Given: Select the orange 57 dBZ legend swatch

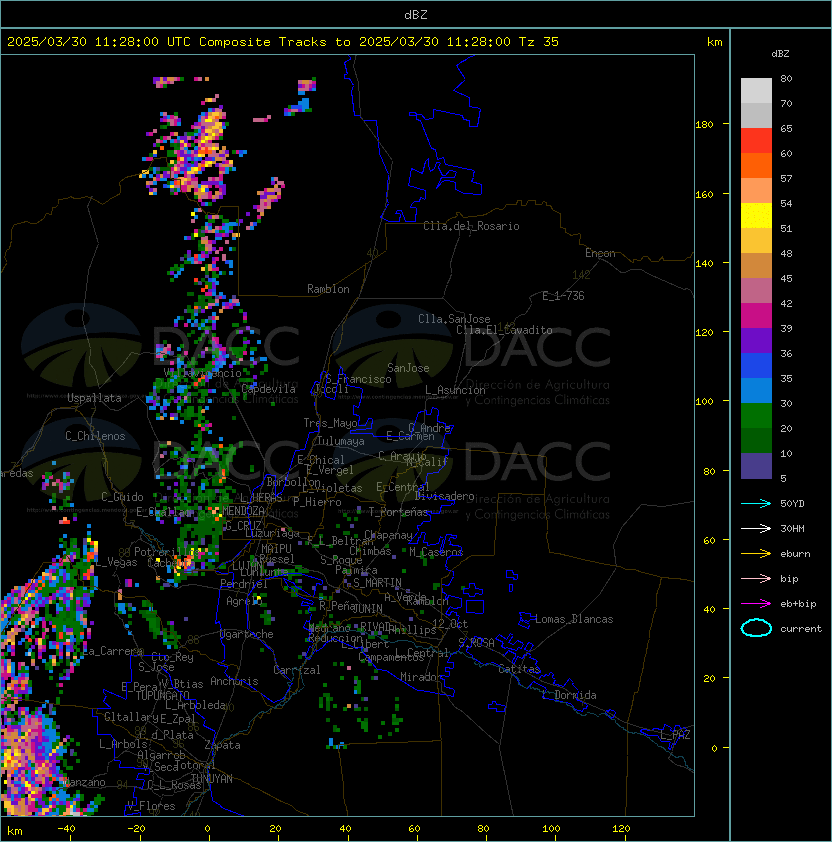Looking at the screenshot, I should [756, 166].
